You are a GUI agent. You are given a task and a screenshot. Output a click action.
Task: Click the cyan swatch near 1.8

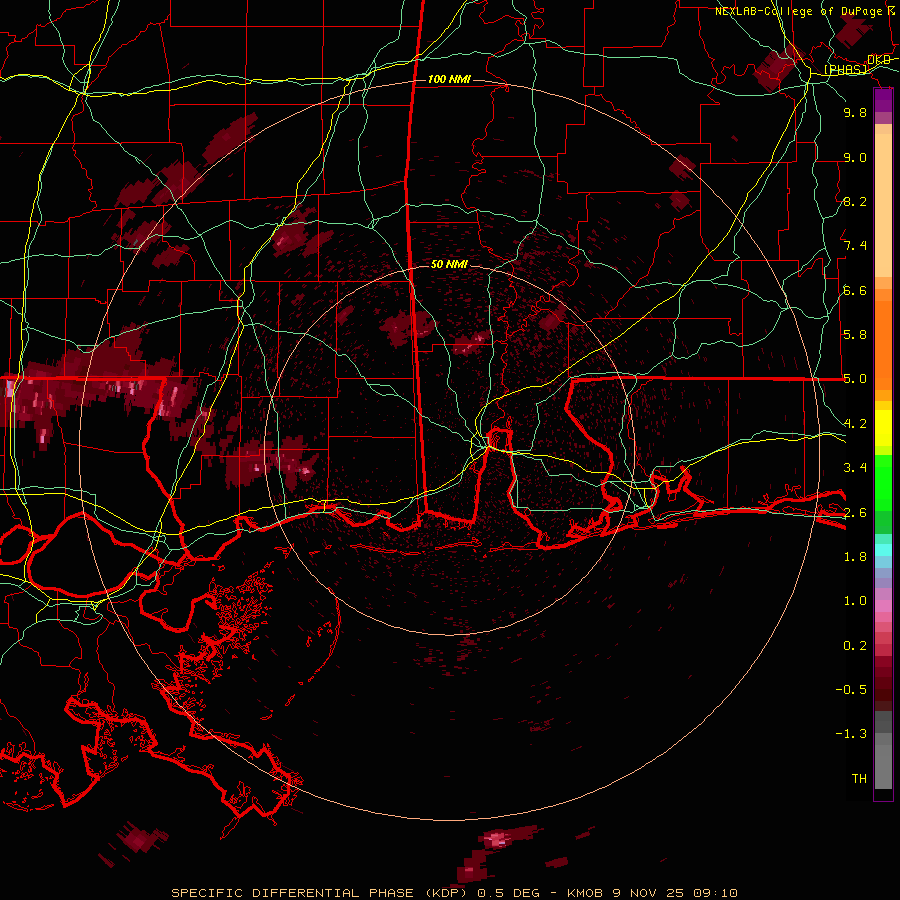[883, 550]
